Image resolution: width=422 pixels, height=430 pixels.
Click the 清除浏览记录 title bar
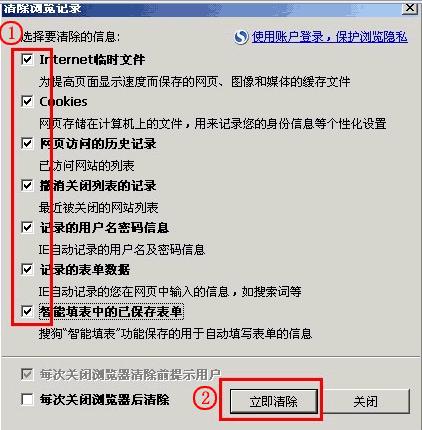tap(200, 8)
